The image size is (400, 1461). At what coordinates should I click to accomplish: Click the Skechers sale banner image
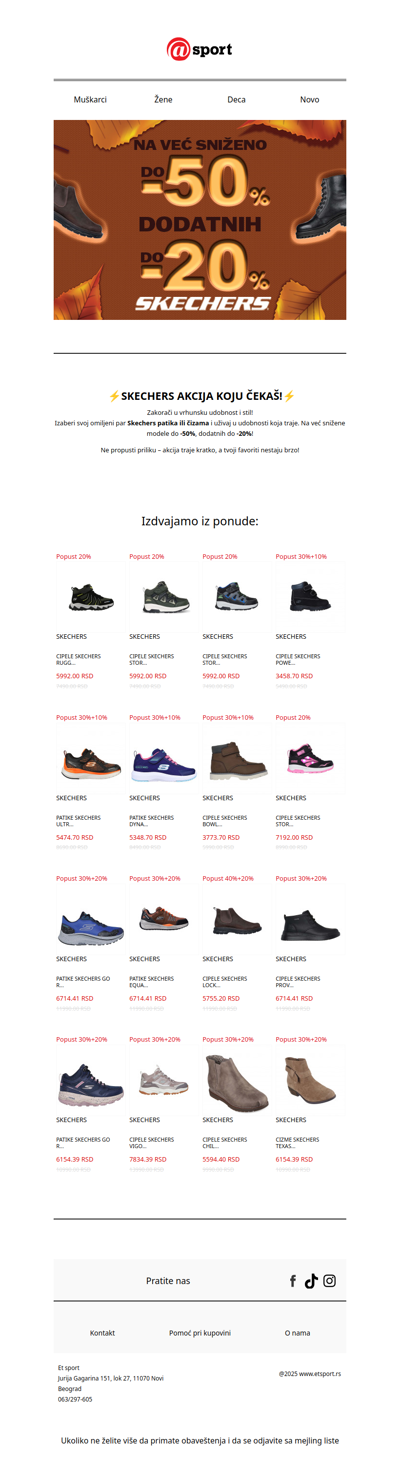coord(200,220)
